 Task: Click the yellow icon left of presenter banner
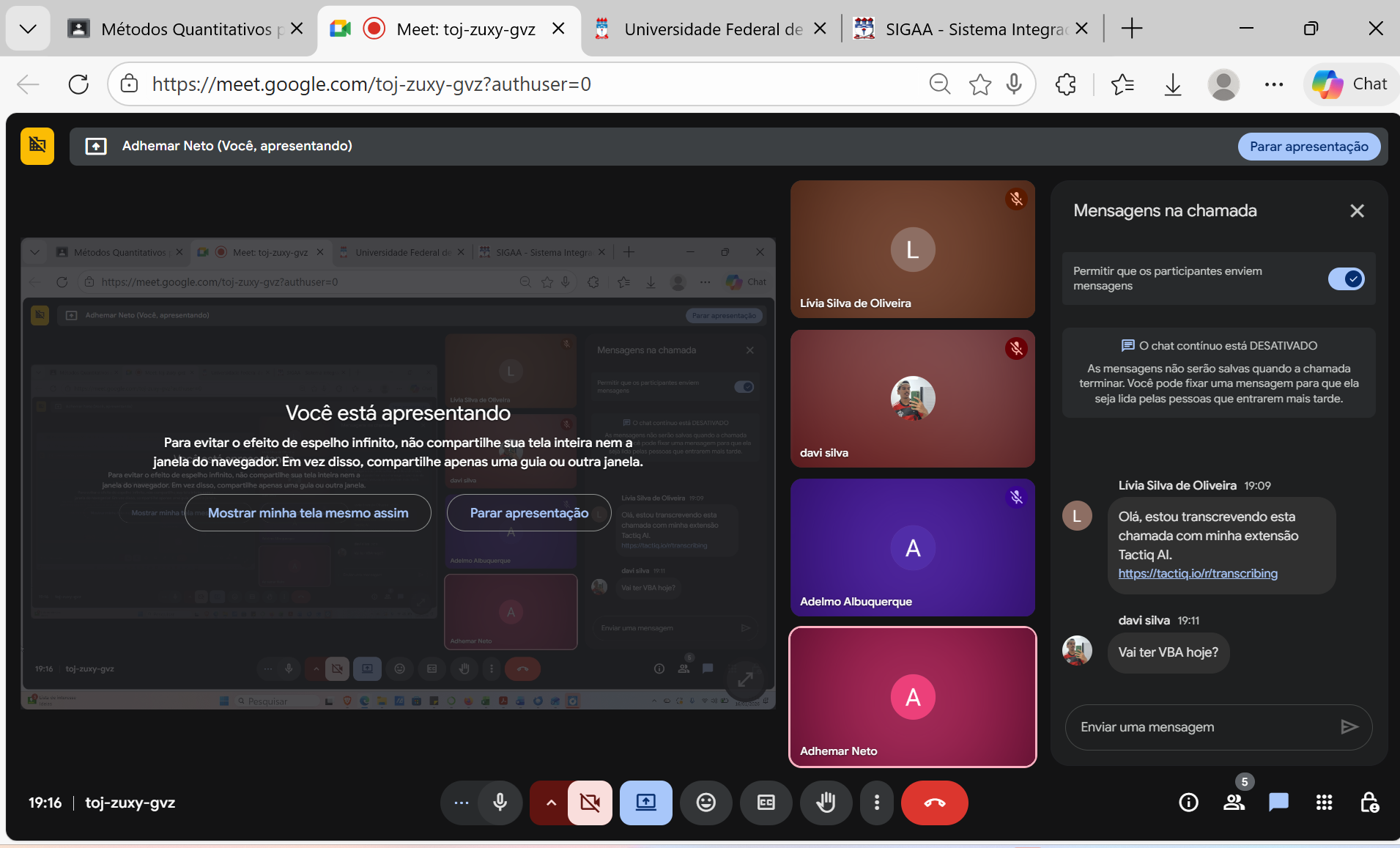tap(37, 146)
